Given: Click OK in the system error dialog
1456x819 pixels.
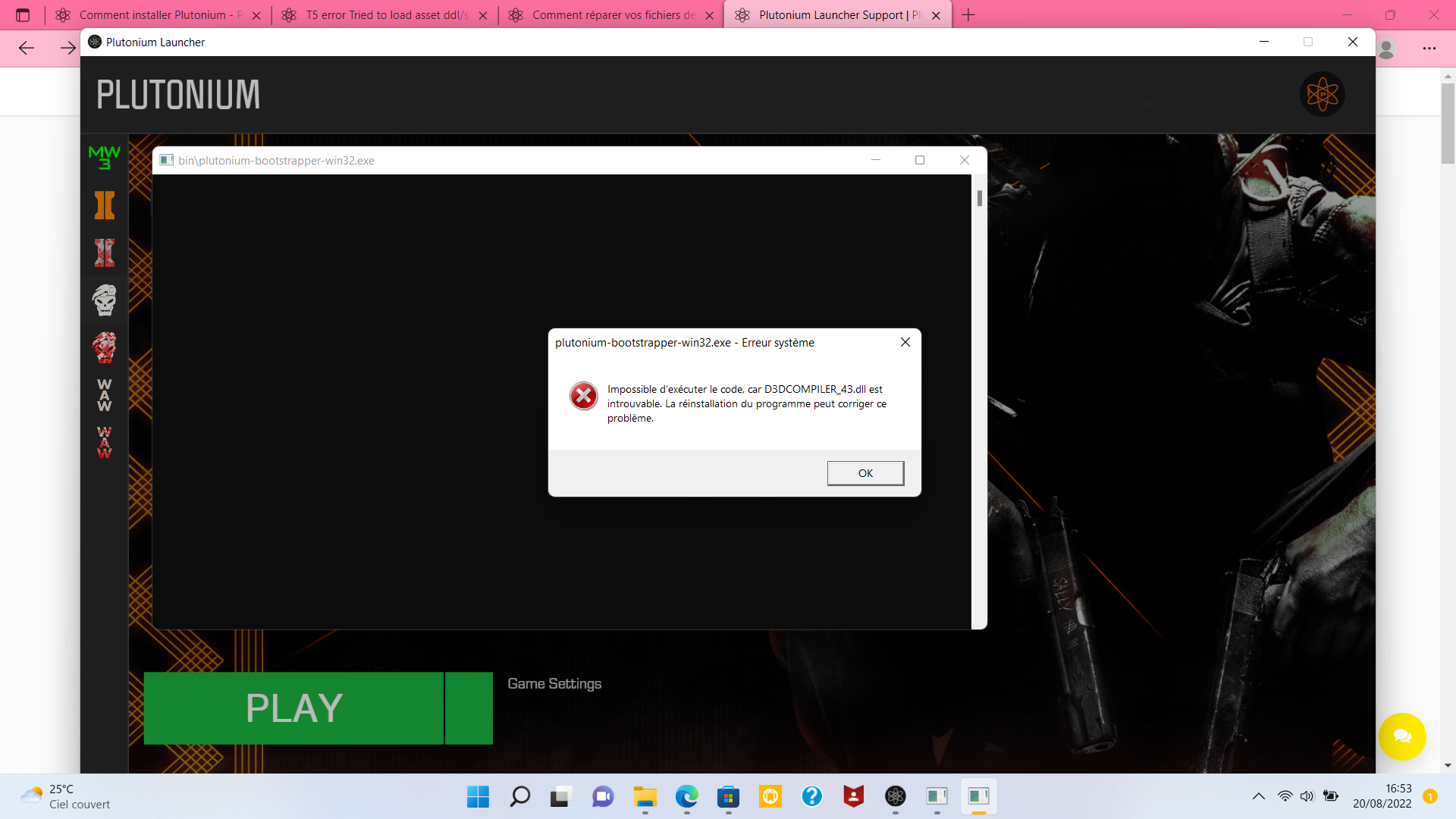Looking at the screenshot, I should pos(865,473).
